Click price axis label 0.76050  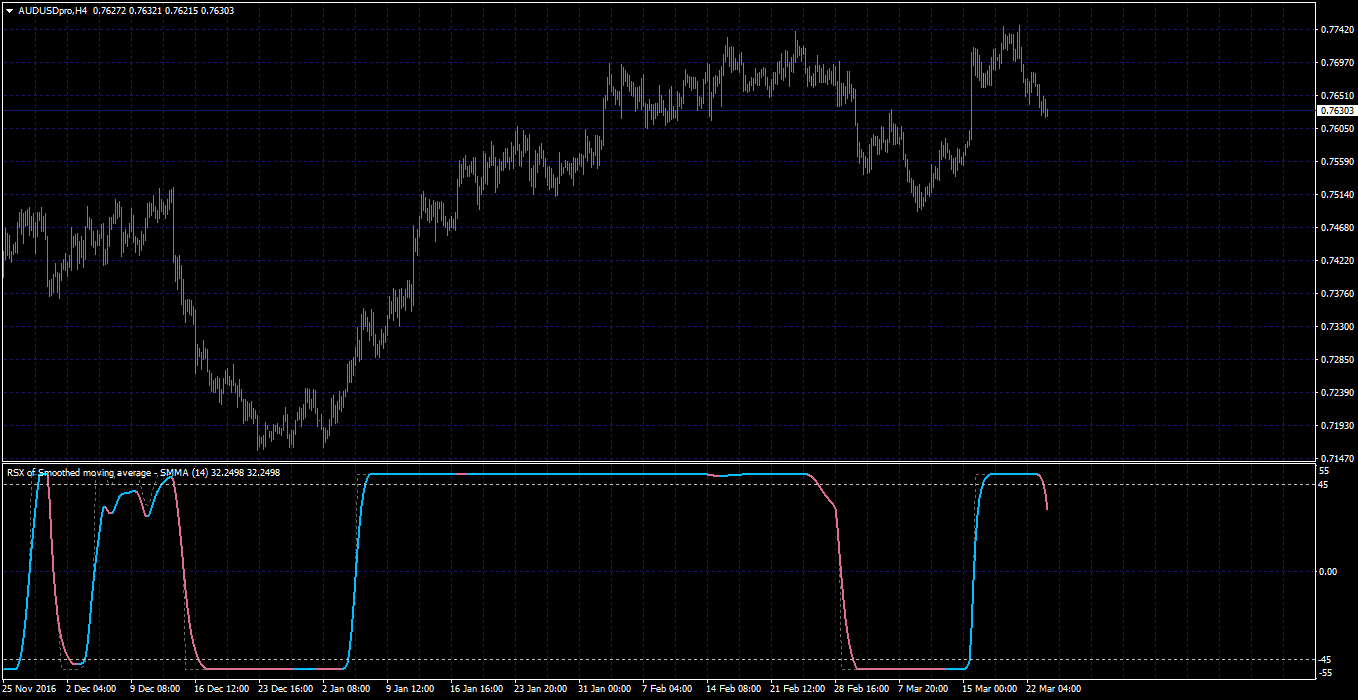[1337, 129]
